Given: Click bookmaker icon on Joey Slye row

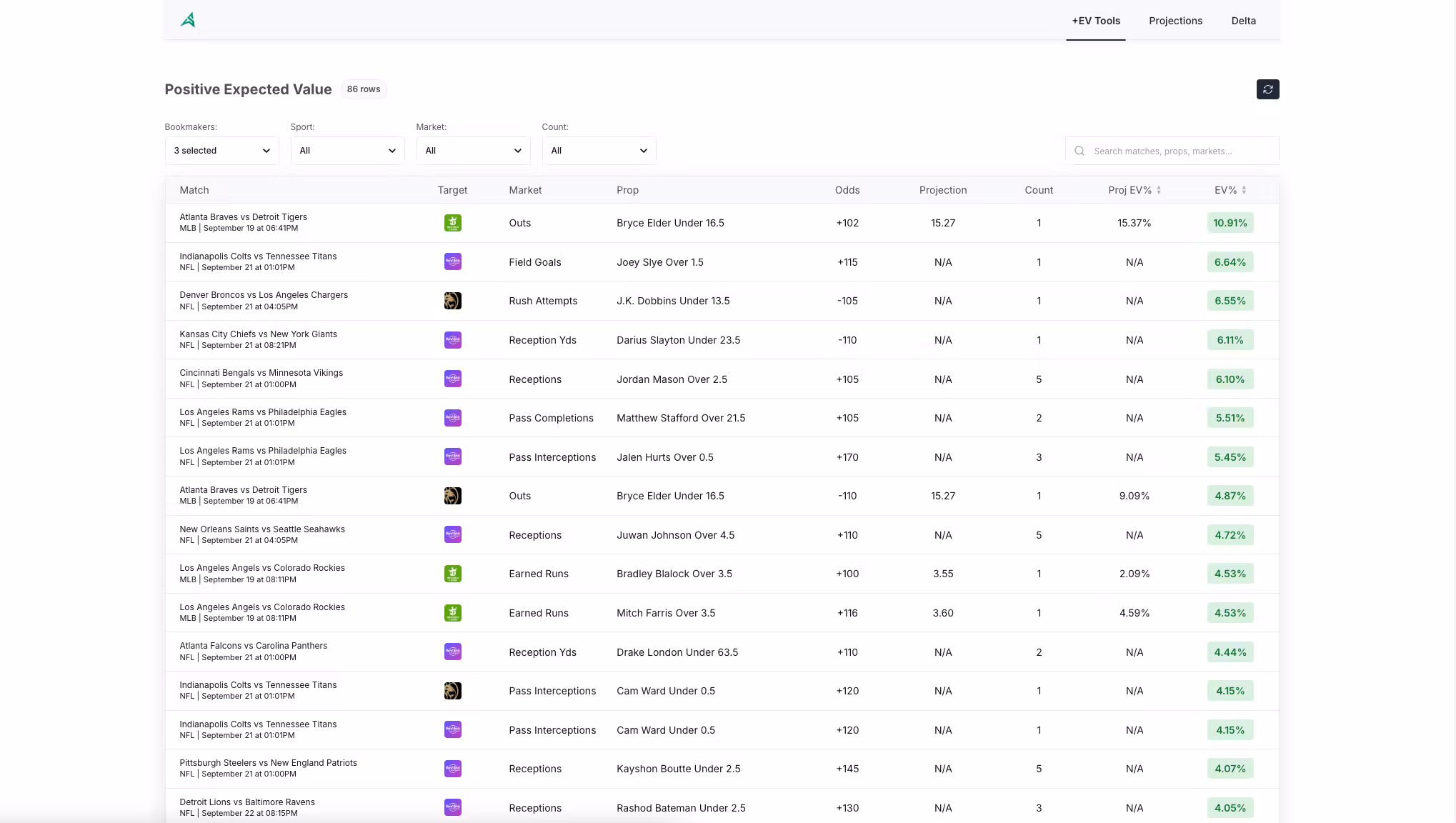Looking at the screenshot, I should pos(452,261).
